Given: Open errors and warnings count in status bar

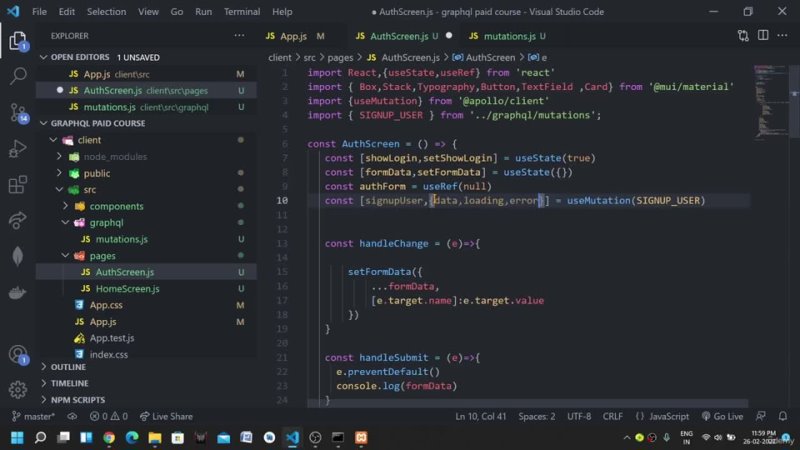Looking at the screenshot, I should coord(109,416).
